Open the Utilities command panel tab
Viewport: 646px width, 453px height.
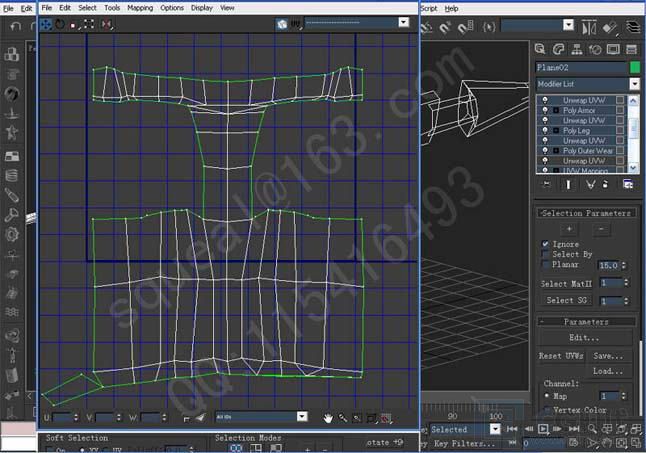632,49
